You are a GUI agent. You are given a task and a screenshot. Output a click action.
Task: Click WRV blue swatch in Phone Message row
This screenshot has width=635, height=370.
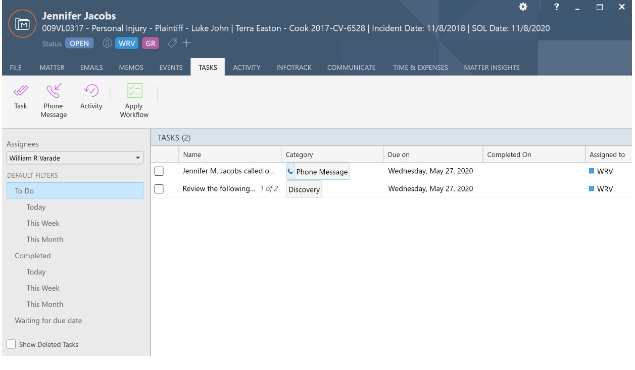[591, 171]
